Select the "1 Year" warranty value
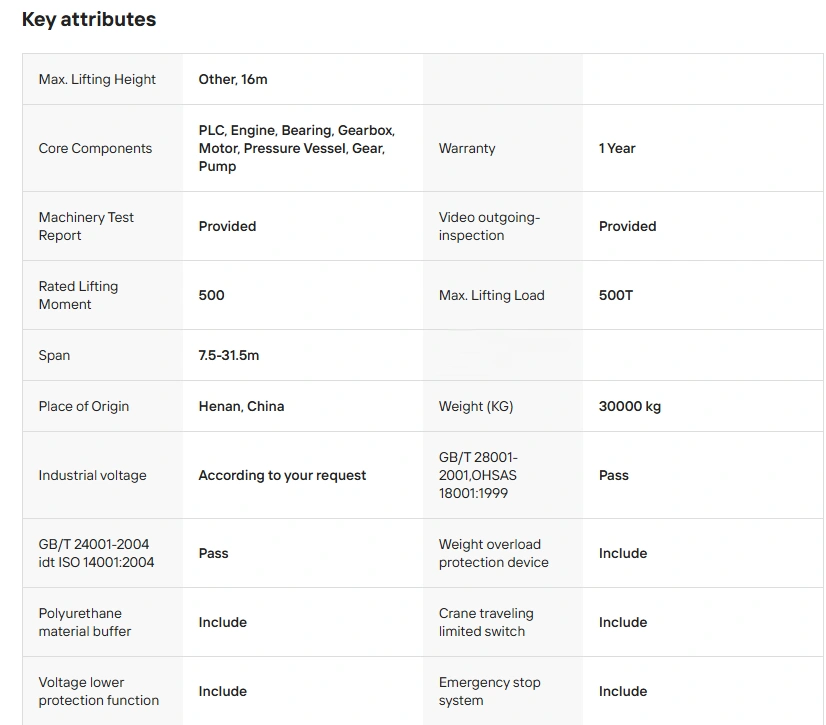826x725 pixels. click(617, 148)
